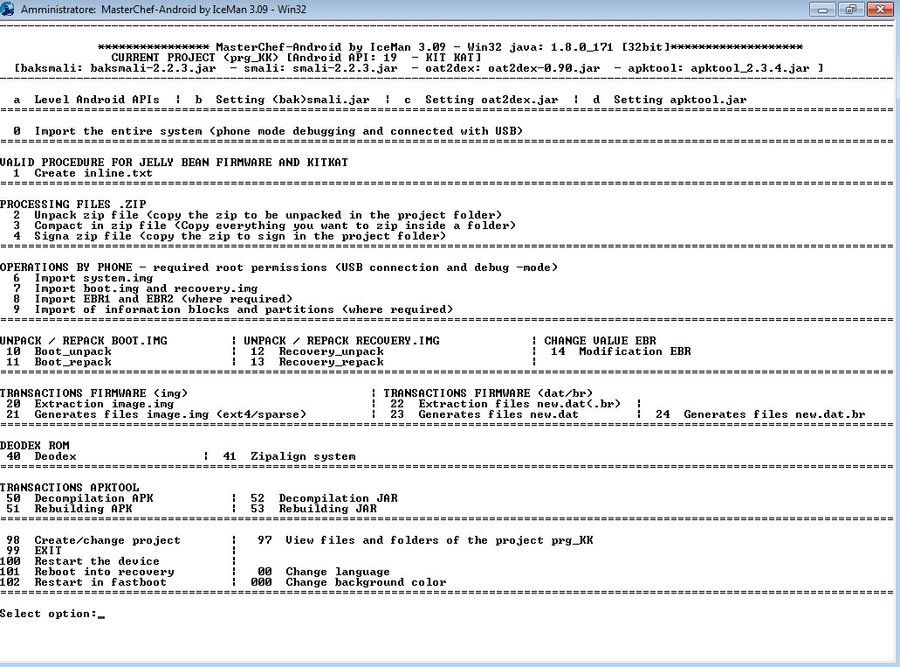Click 'VALID PROCEDURE FOR JELLY BEAN FIRMWARE' heading

point(174,162)
